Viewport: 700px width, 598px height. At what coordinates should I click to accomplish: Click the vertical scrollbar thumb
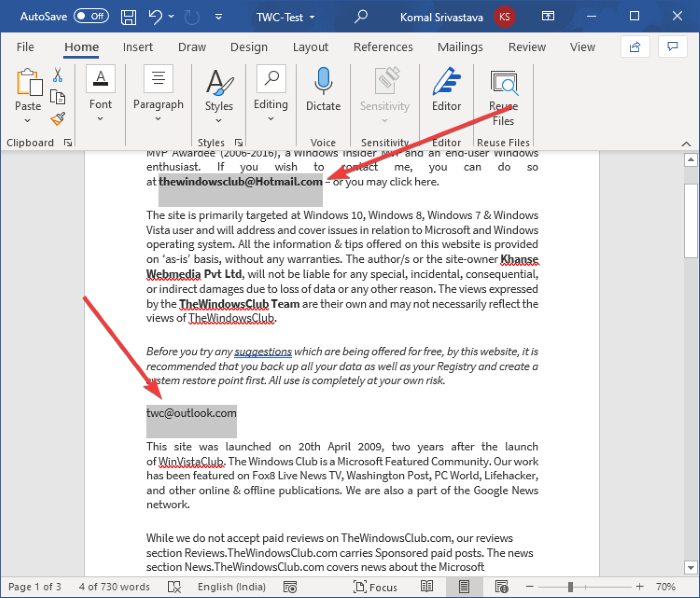pyautogui.click(x=691, y=220)
